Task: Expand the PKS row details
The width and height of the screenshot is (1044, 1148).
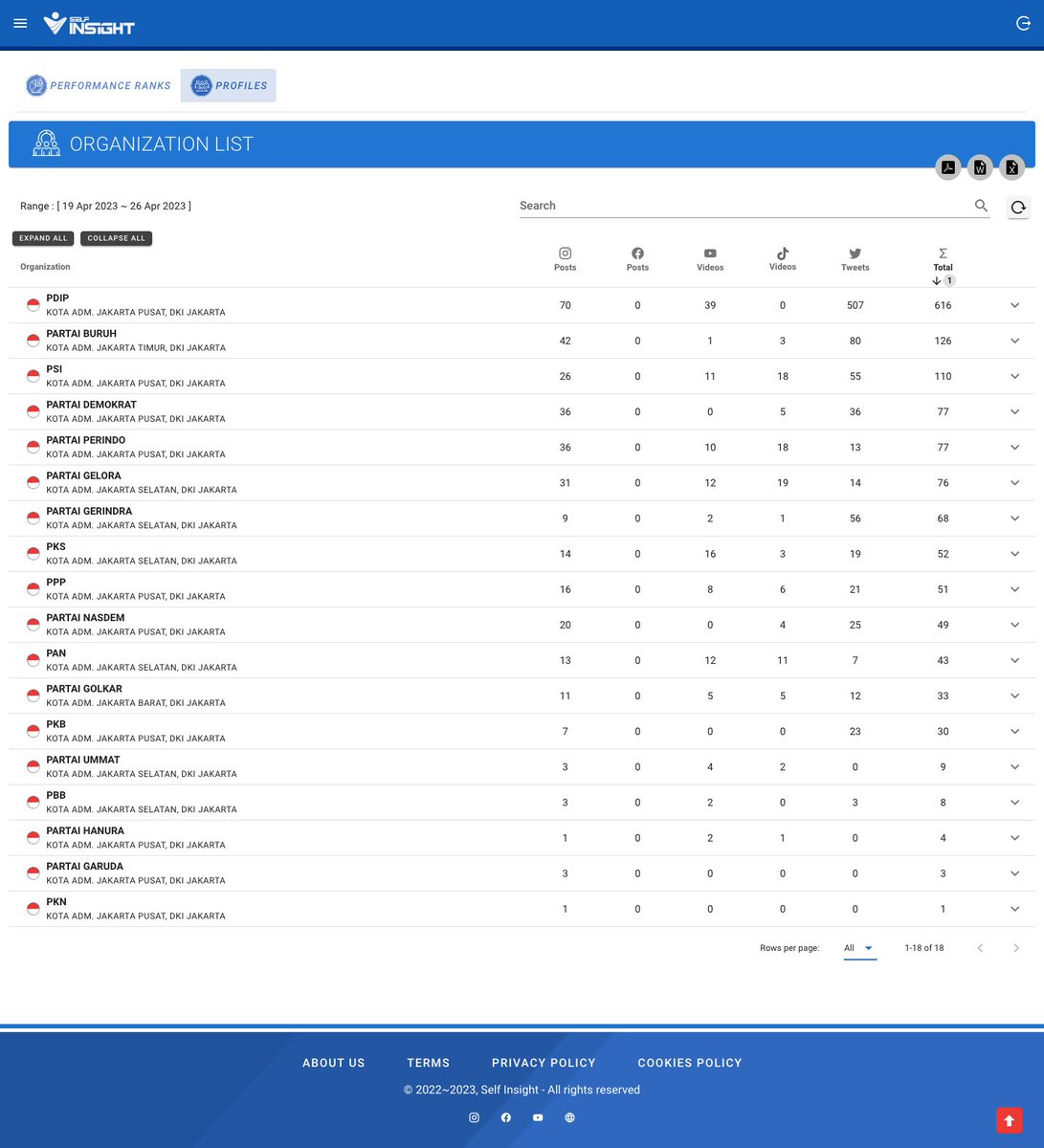Action: click(x=1015, y=554)
